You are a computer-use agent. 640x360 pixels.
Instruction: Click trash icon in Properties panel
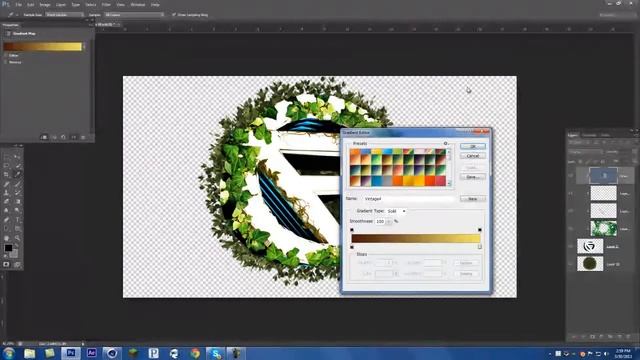point(83,138)
